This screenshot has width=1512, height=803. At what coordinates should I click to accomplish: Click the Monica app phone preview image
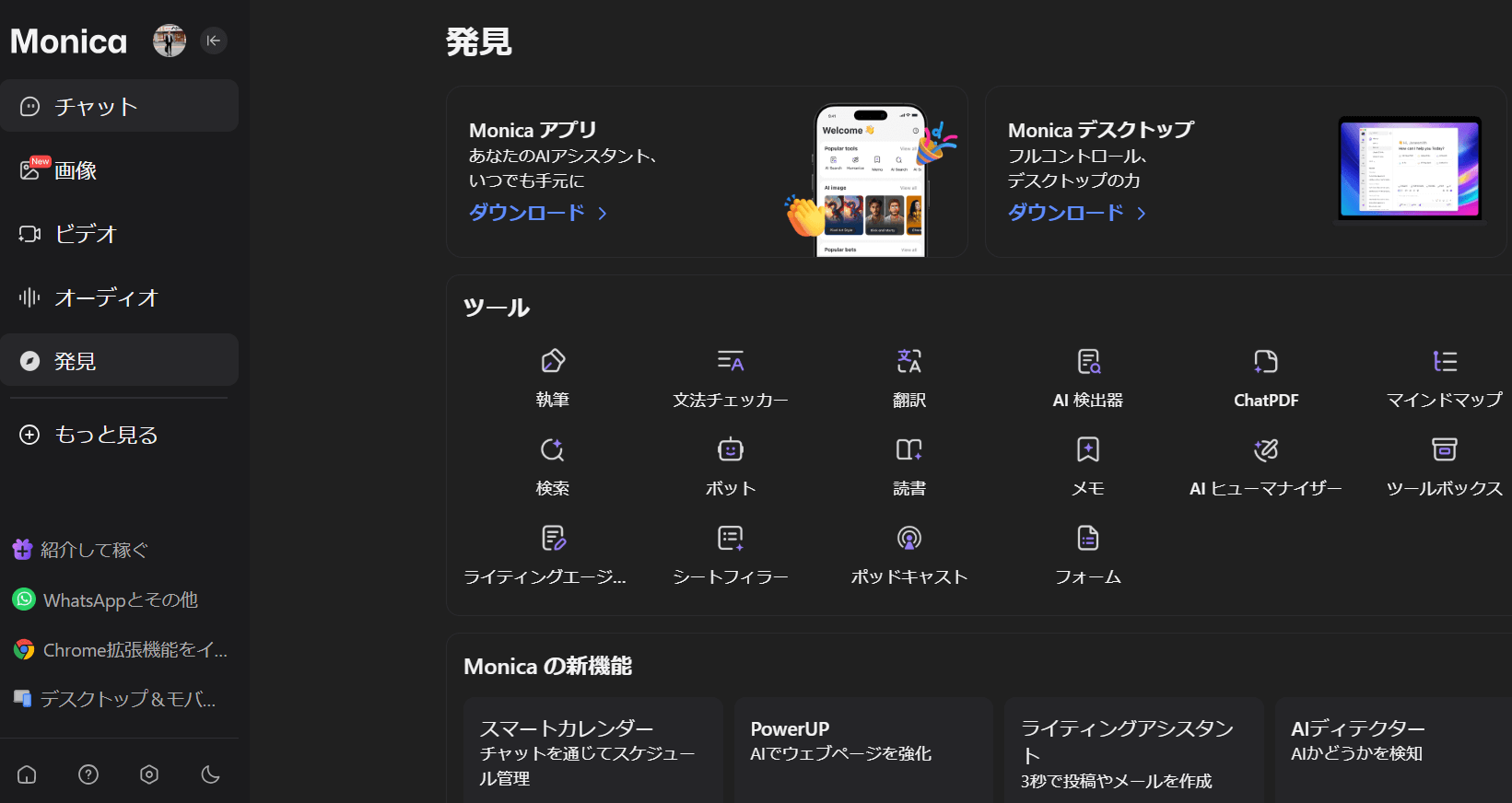pos(871,180)
